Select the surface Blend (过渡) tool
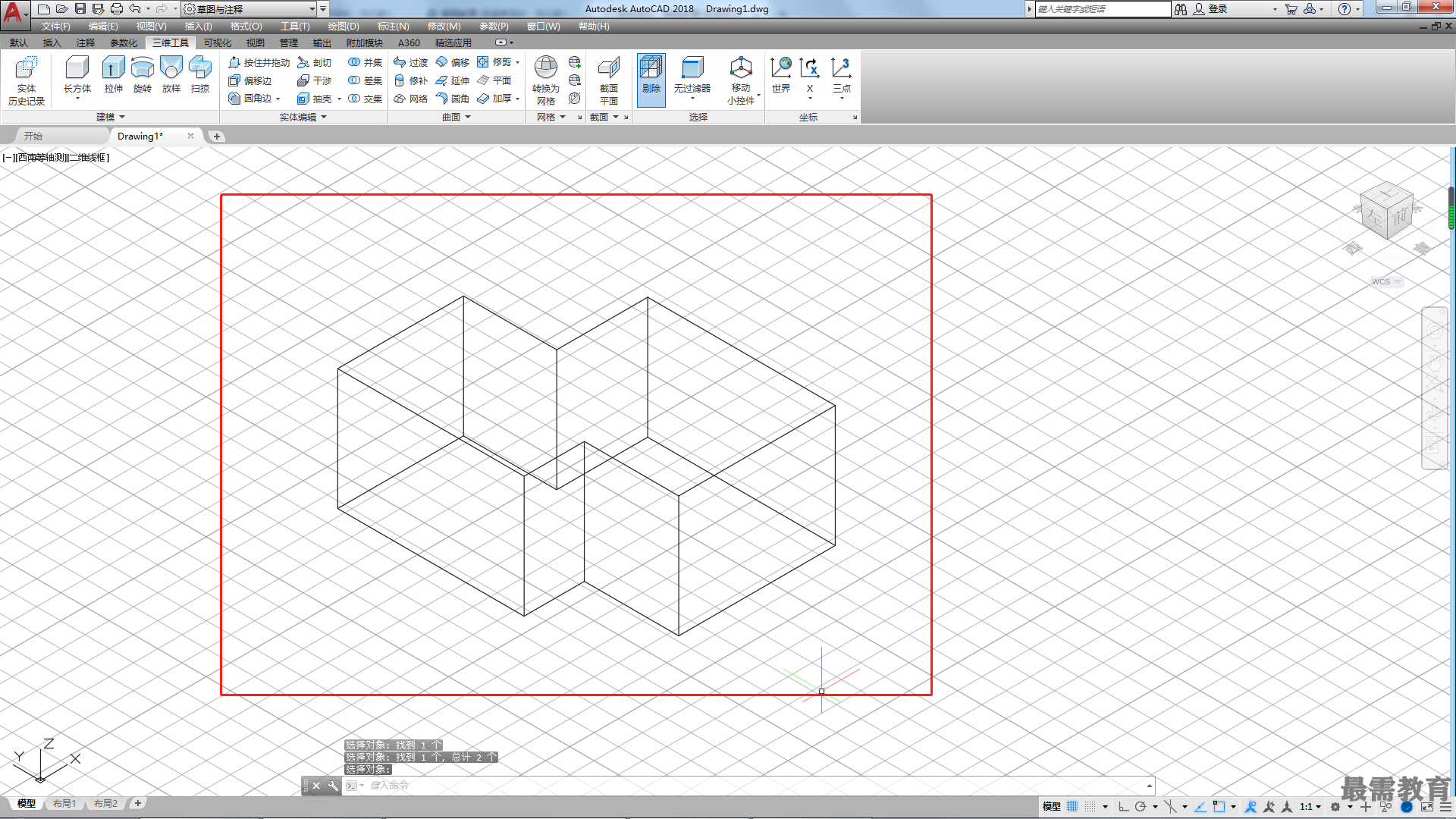 pyautogui.click(x=411, y=62)
